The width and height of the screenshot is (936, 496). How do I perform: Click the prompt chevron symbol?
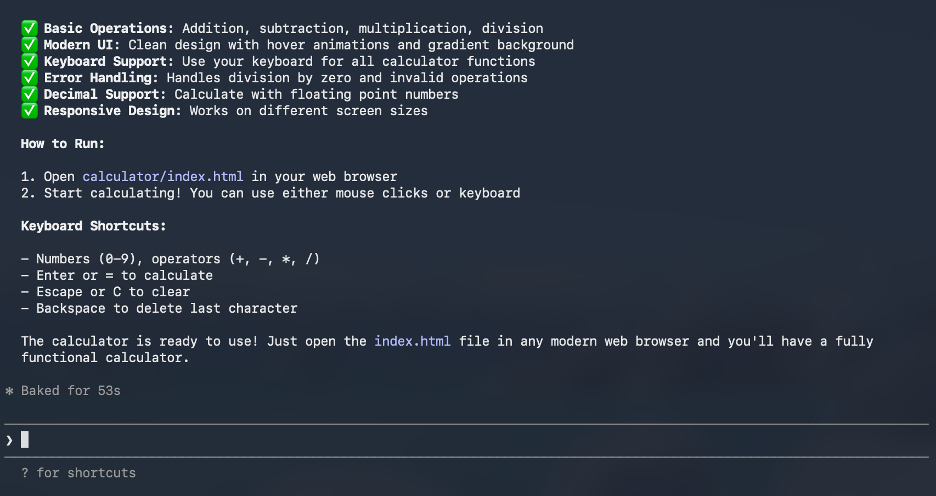(x=9, y=439)
